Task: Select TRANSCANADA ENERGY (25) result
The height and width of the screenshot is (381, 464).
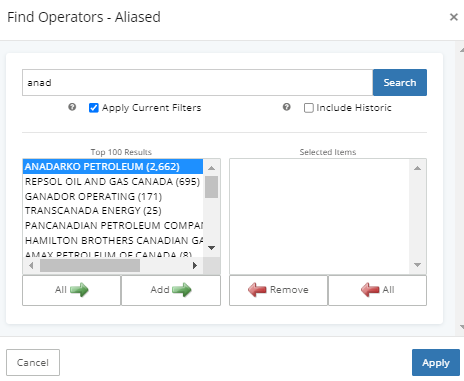Action: pos(113,211)
